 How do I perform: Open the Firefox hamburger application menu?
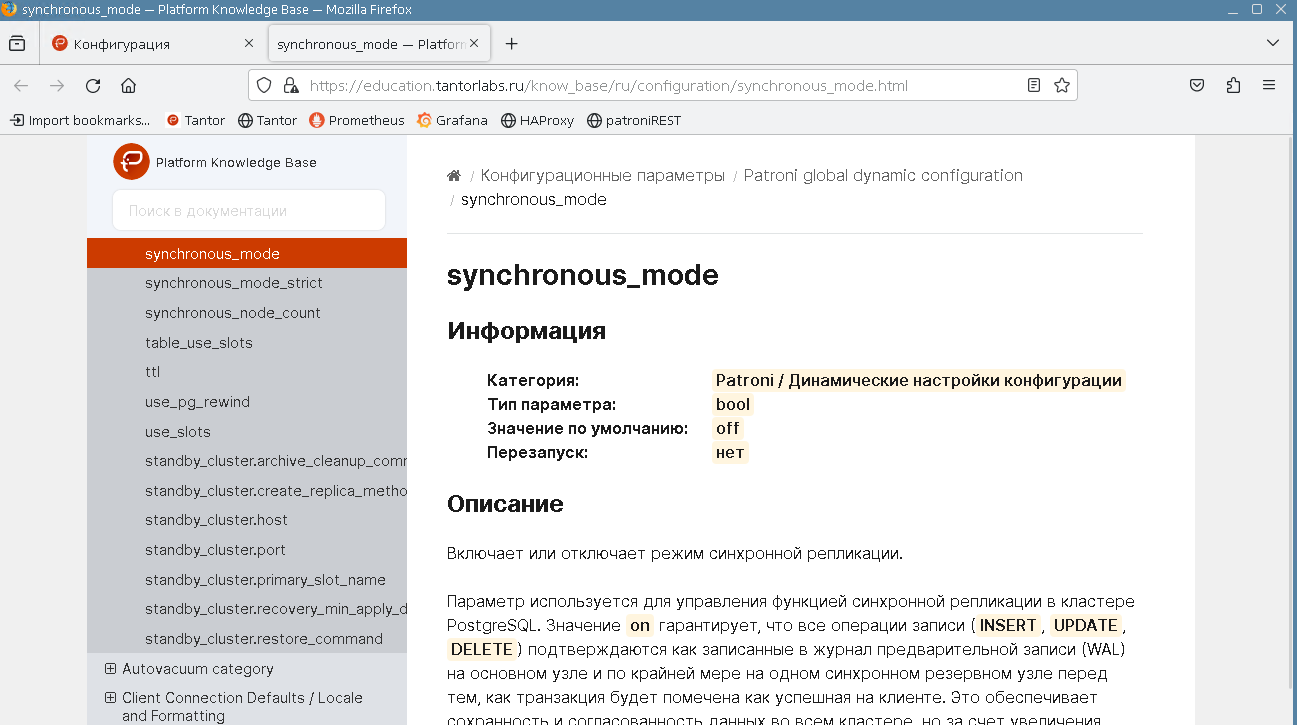coord(1269,86)
